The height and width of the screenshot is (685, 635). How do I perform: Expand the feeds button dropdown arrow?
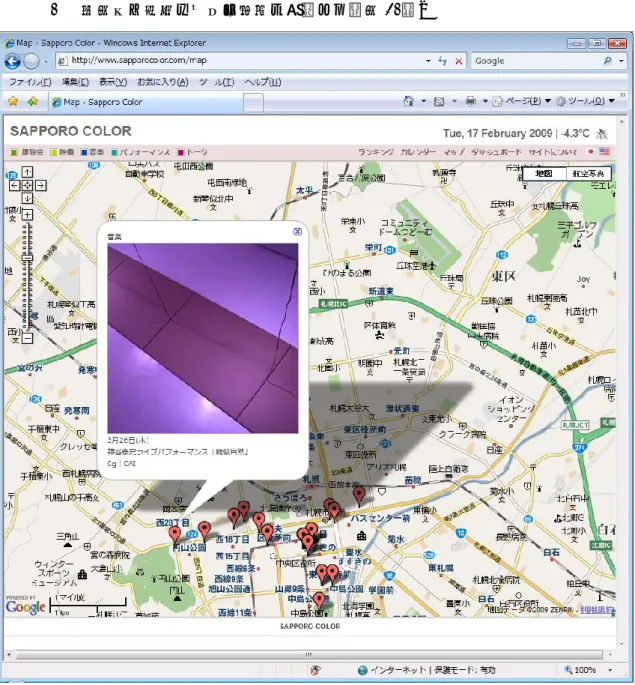point(454,101)
